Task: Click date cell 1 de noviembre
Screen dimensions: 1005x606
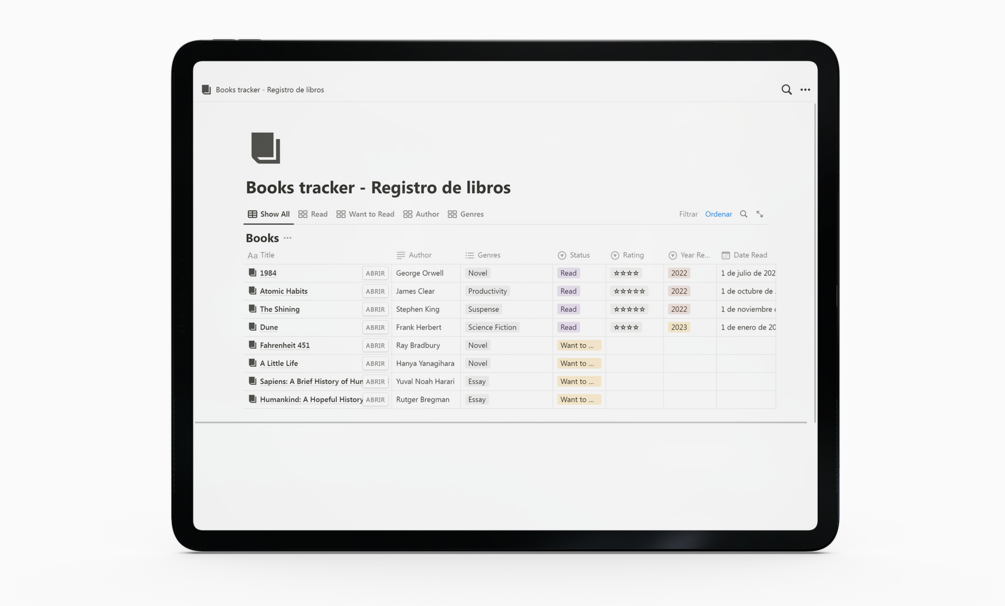Action: 747,309
